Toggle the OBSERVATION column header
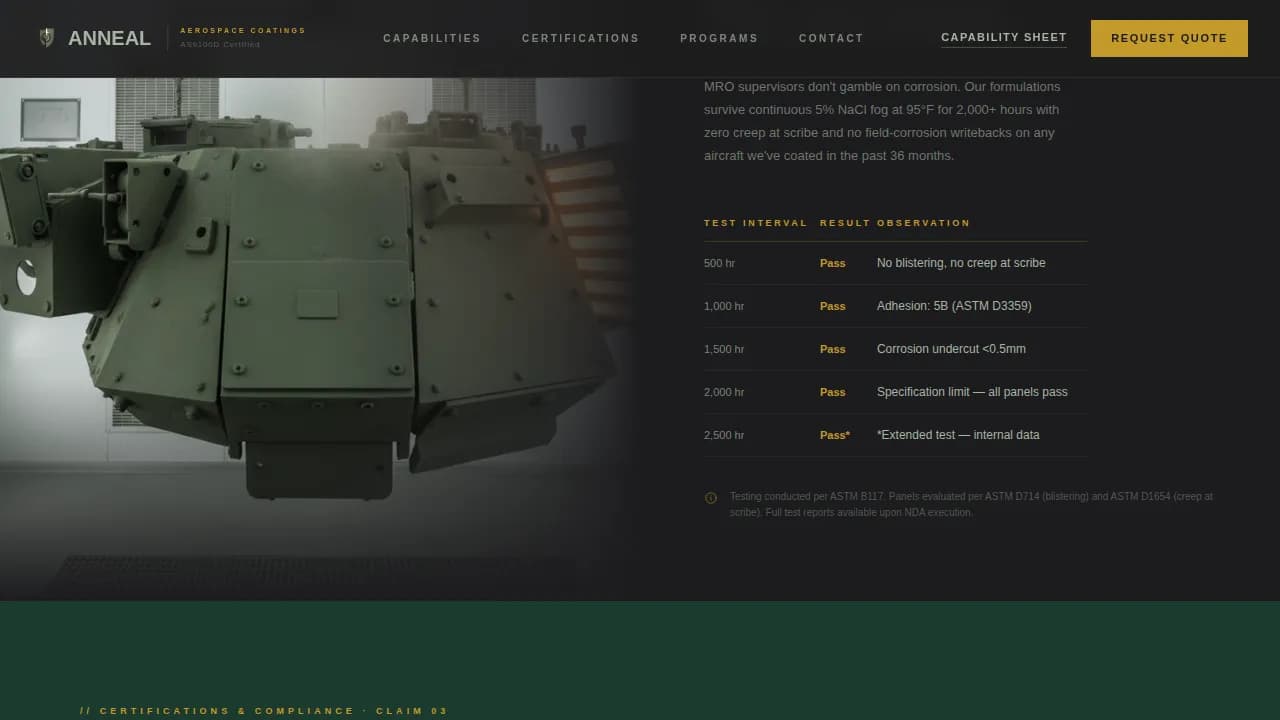Screen dimensions: 1280x720 click(x=923, y=222)
